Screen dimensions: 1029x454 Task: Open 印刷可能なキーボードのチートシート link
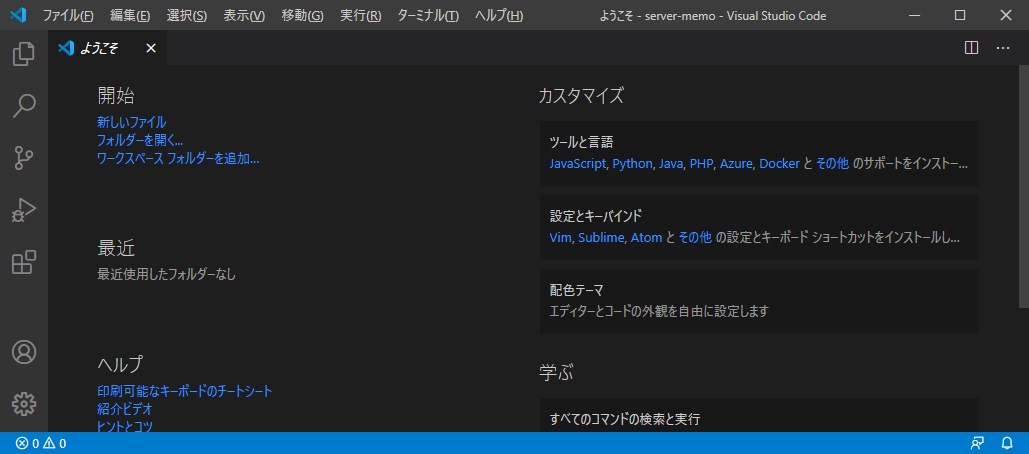pyautogui.click(x=184, y=391)
